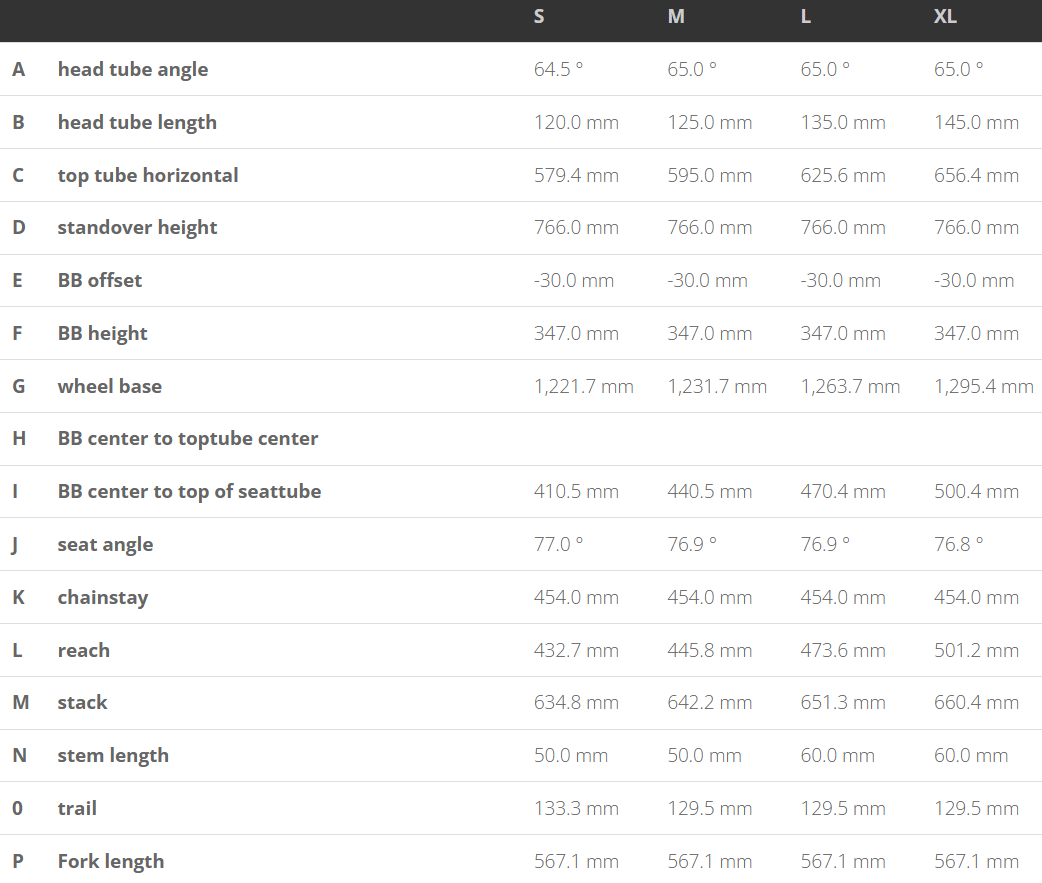Image resolution: width=1042 pixels, height=883 pixels.
Task: Select the 'Fork length' row label
Action: [x=111, y=861]
